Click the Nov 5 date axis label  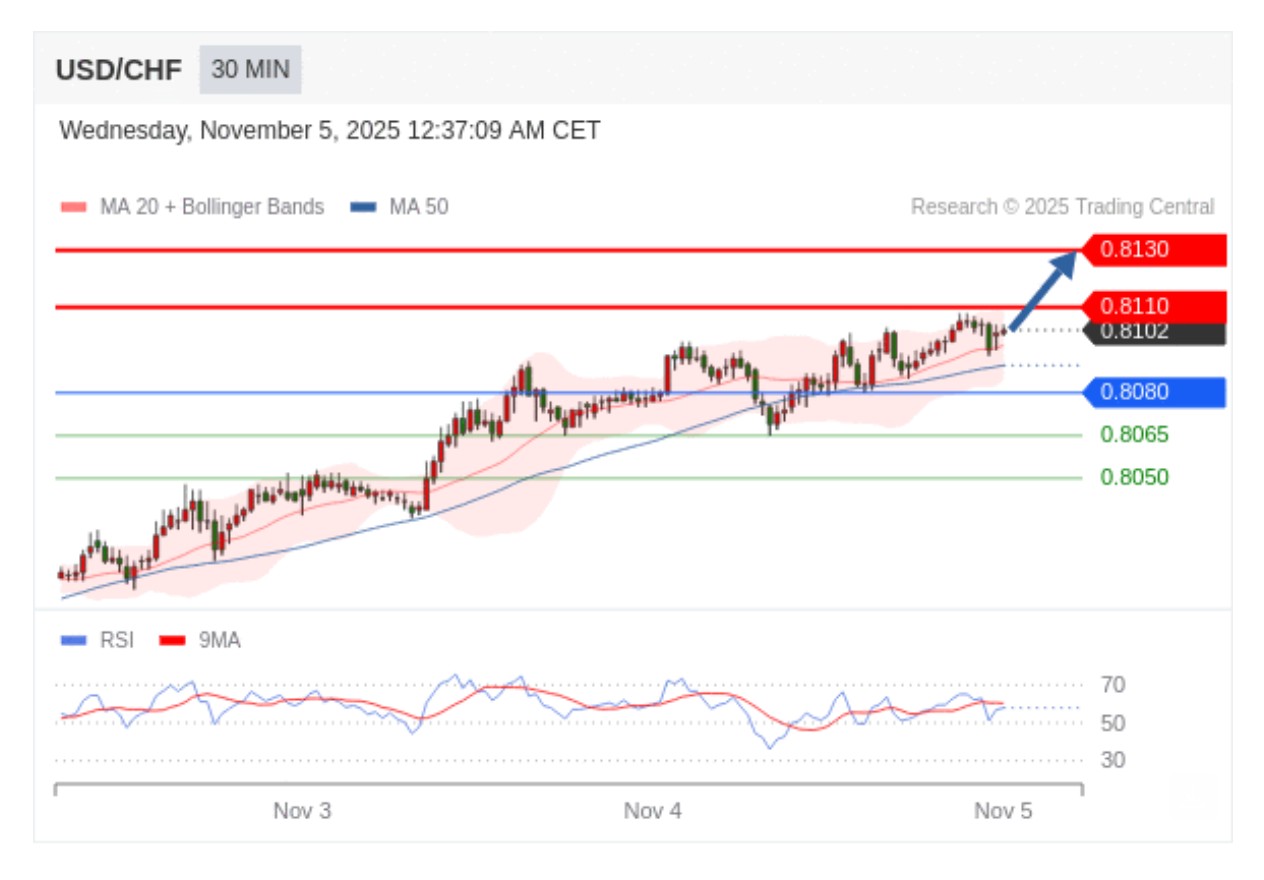click(x=1003, y=811)
